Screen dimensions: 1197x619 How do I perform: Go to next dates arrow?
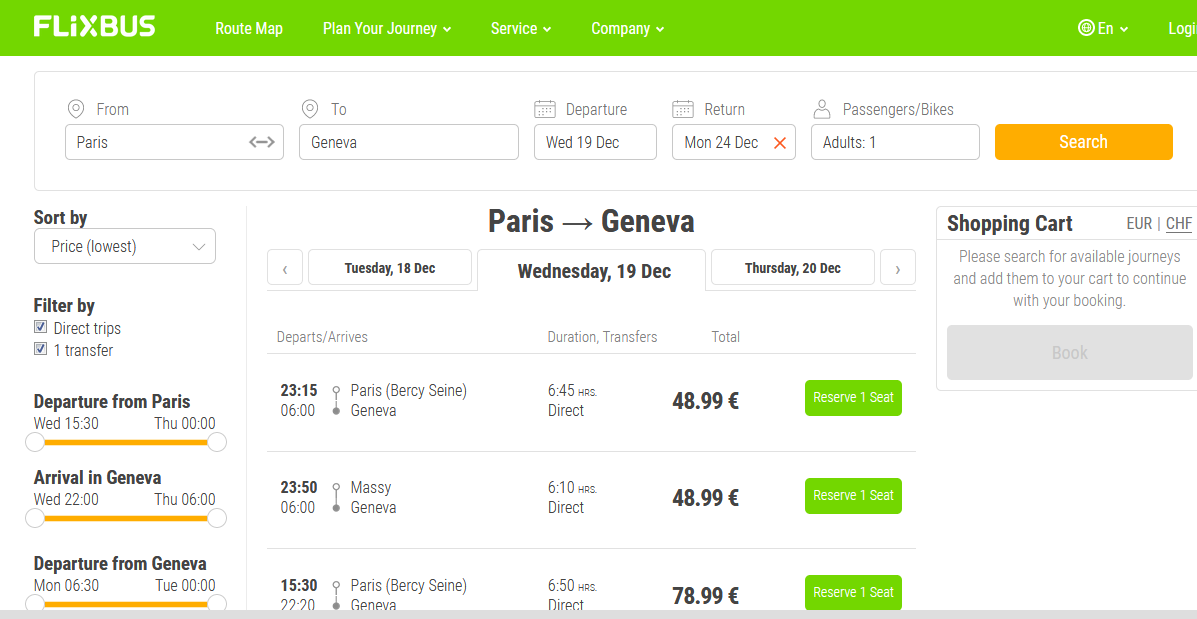pyautogui.click(x=898, y=268)
